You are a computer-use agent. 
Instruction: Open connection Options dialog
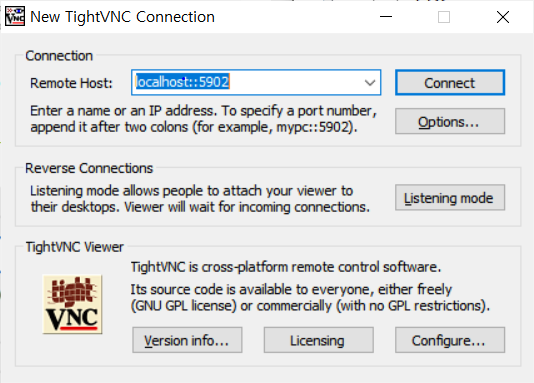point(450,121)
